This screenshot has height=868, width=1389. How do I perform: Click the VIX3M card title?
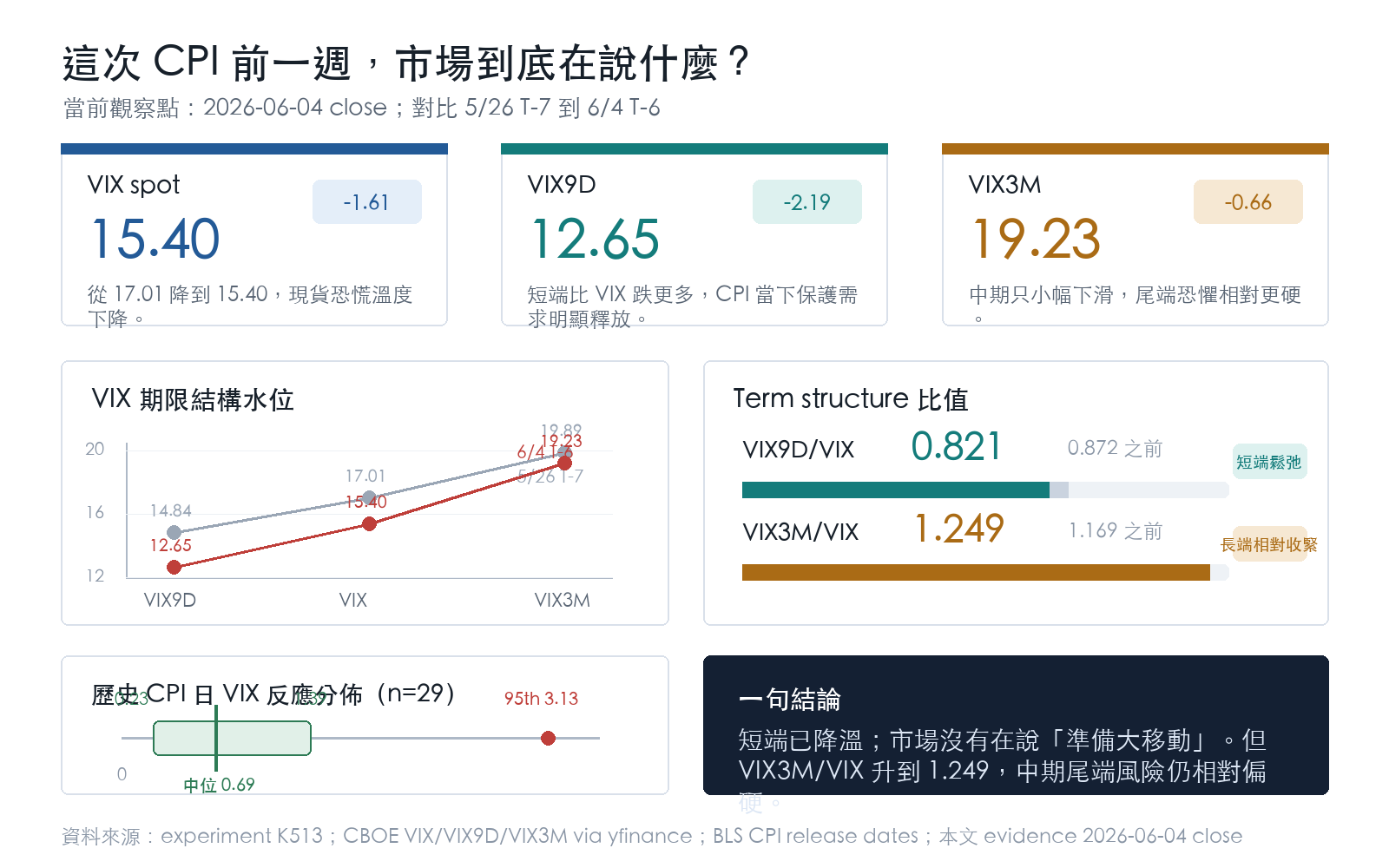tap(1004, 185)
